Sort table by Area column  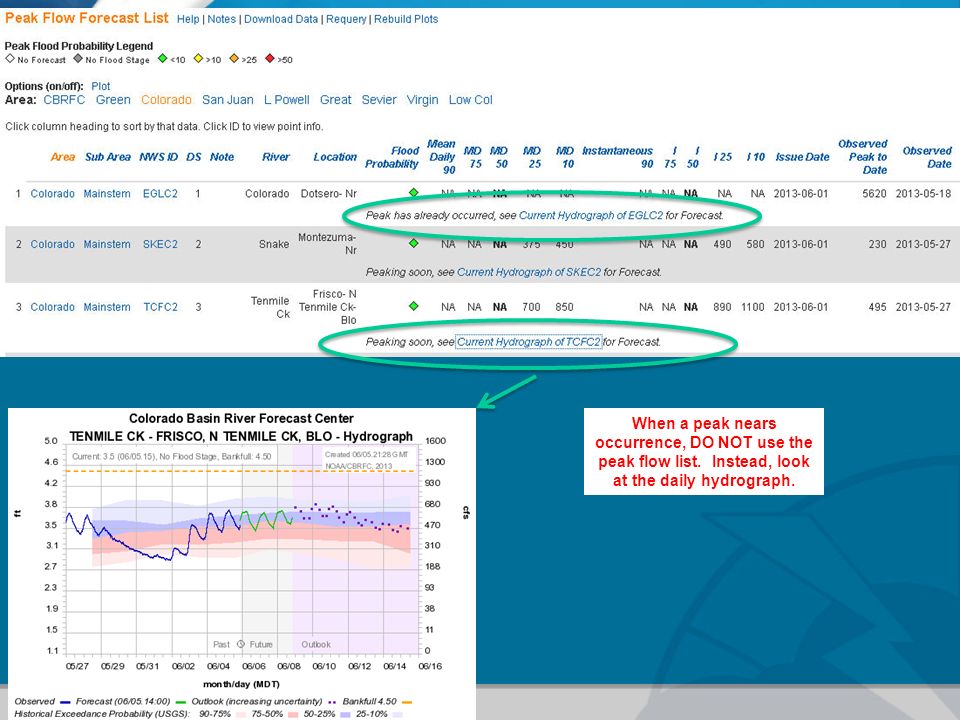(x=62, y=157)
